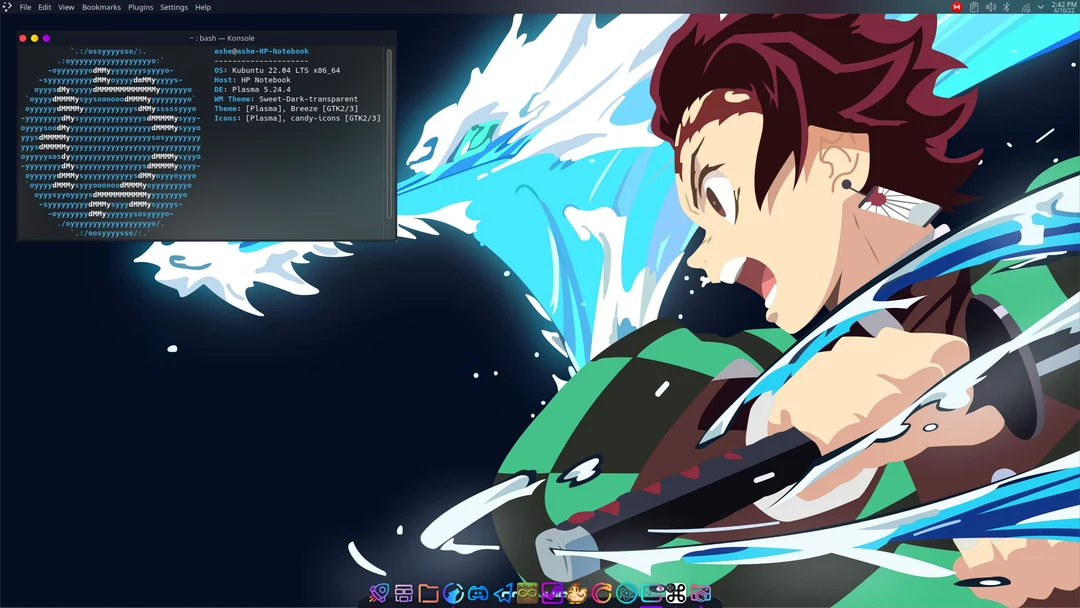Expand hidden system tray icons with the chevron
Screen dimensions: 1080x608
(1040, 6)
